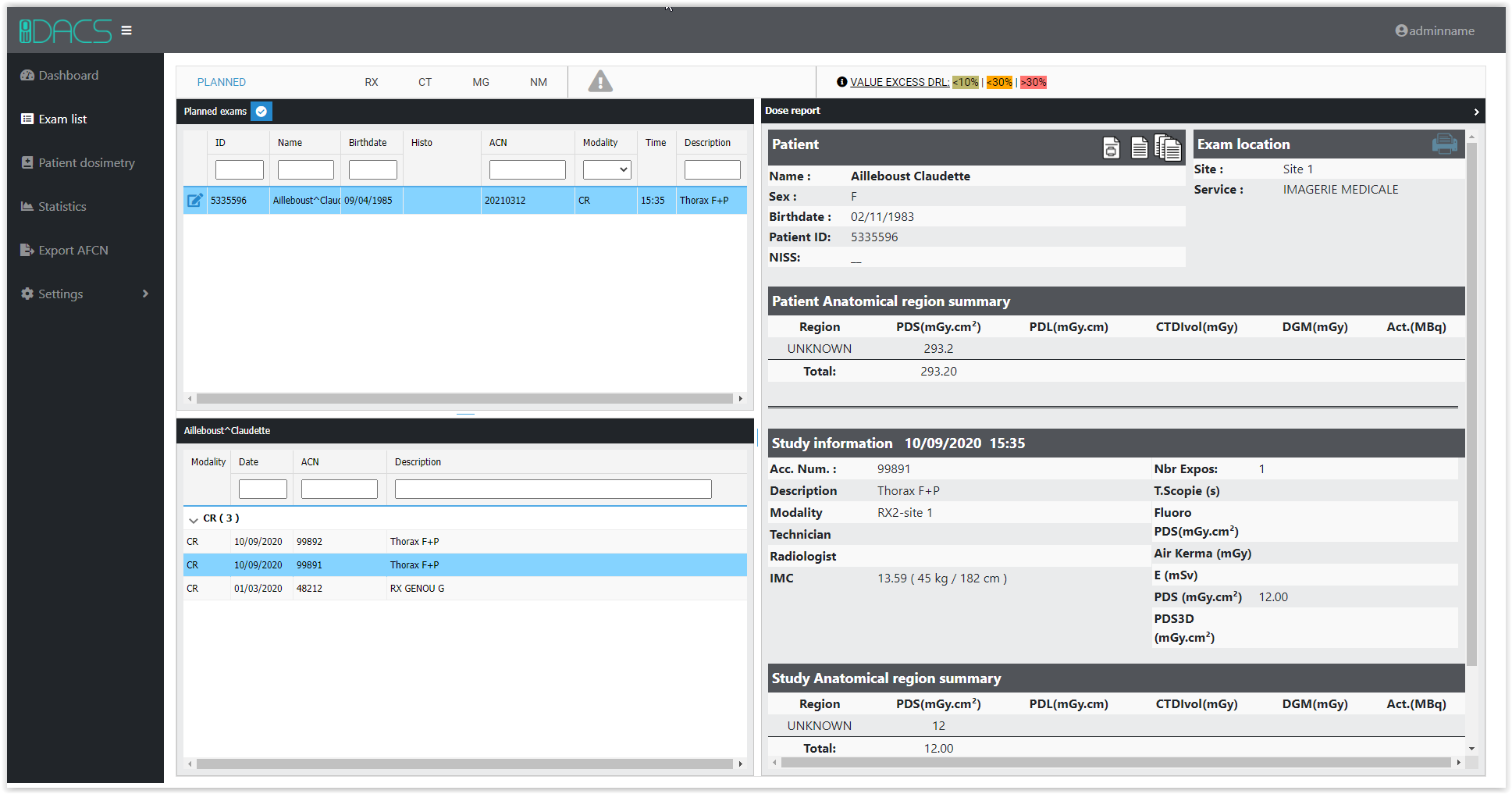The width and height of the screenshot is (1512, 794).
Task: Toggle the Planned exams checkmark
Action: pyautogui.click(x=261, y=112)
